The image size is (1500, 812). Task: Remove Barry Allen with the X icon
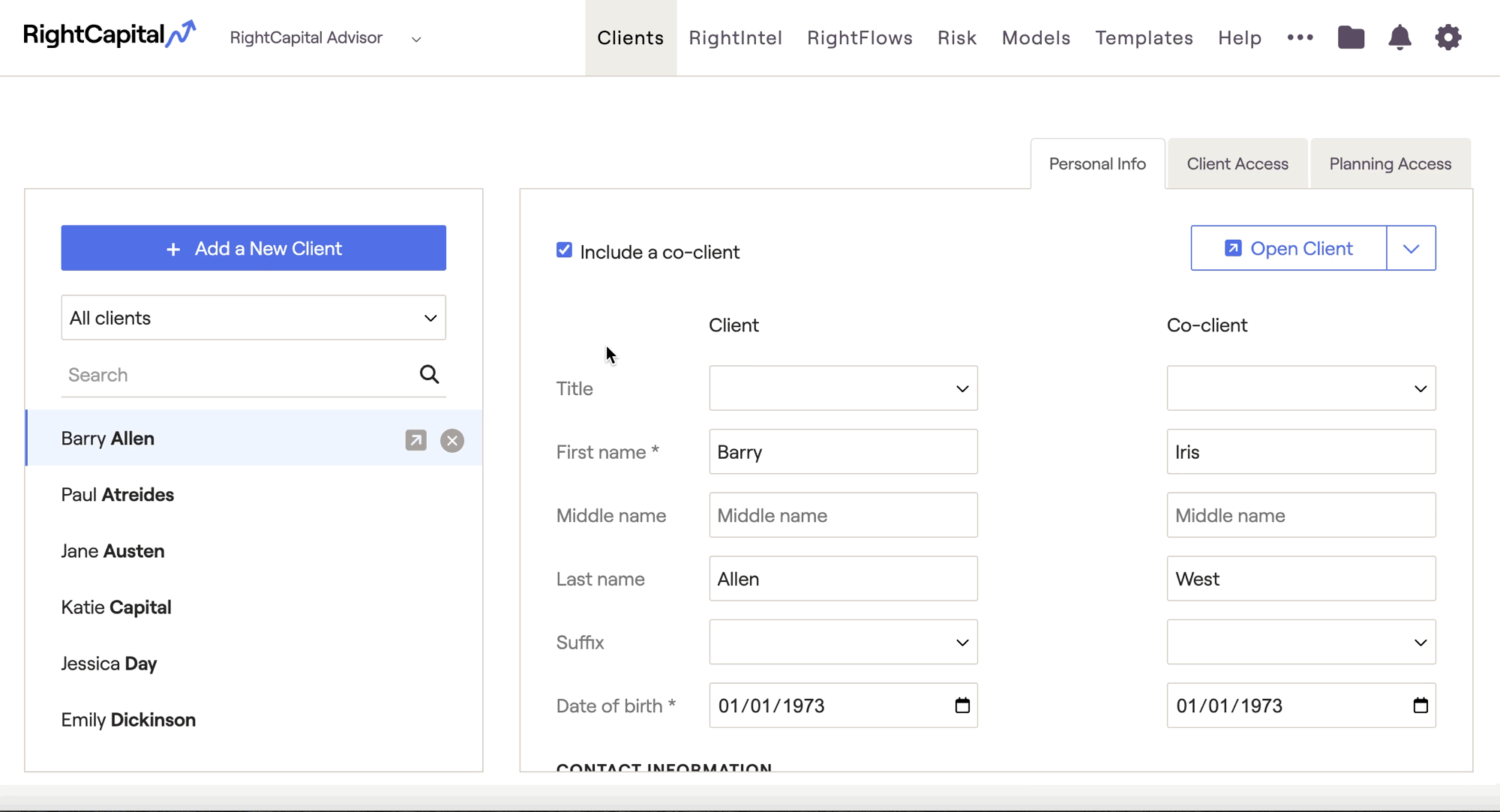pos(452,440)
